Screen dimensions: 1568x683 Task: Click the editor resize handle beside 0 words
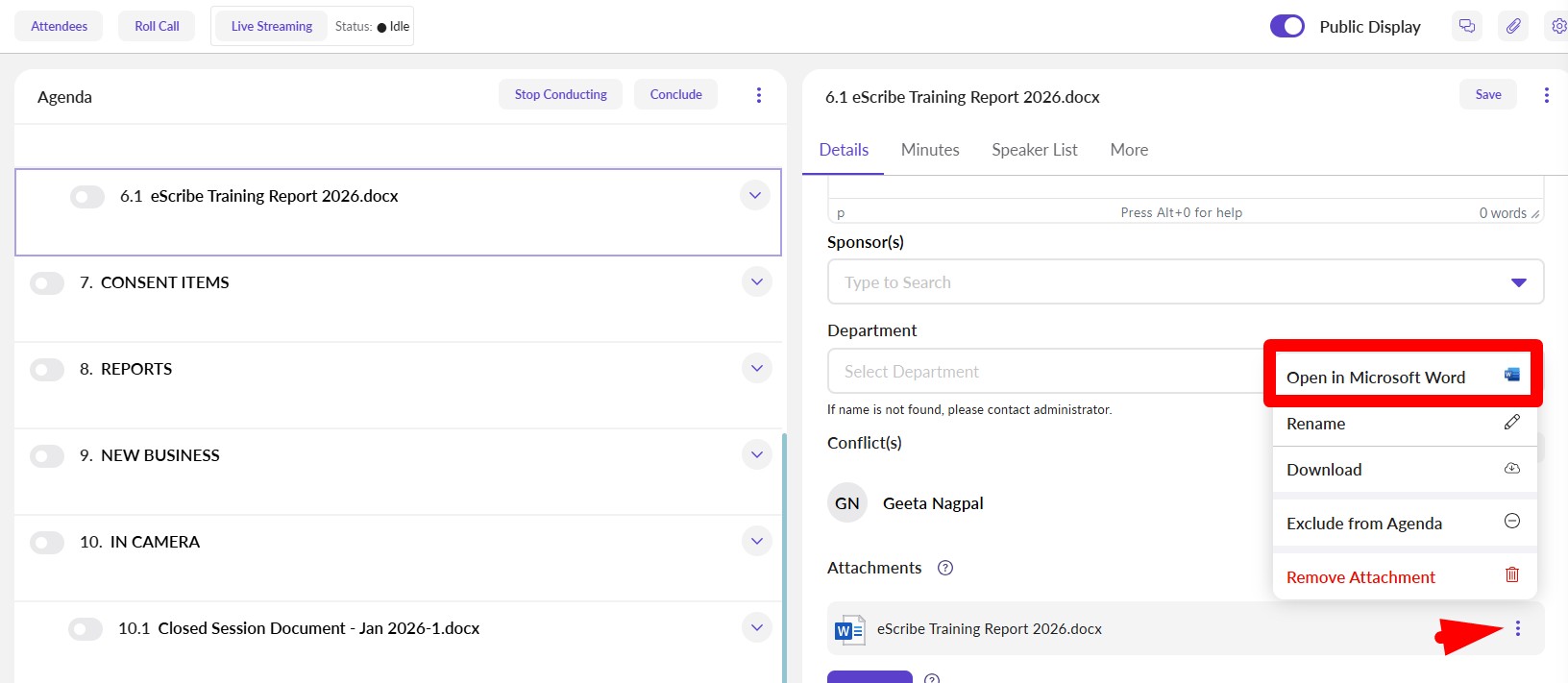click(1535, 214)
